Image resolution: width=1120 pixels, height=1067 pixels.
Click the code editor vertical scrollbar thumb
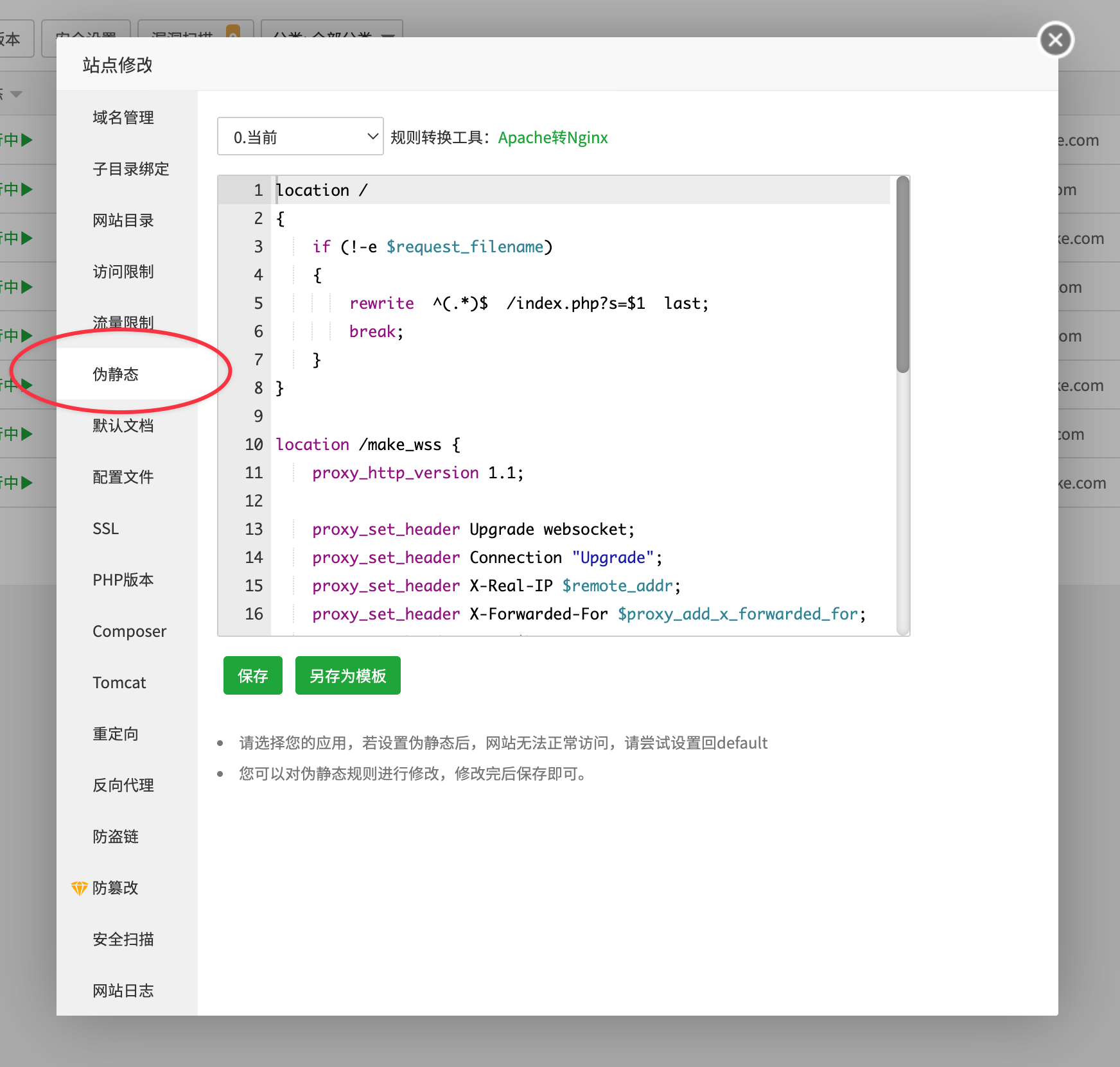coord(903,275)
